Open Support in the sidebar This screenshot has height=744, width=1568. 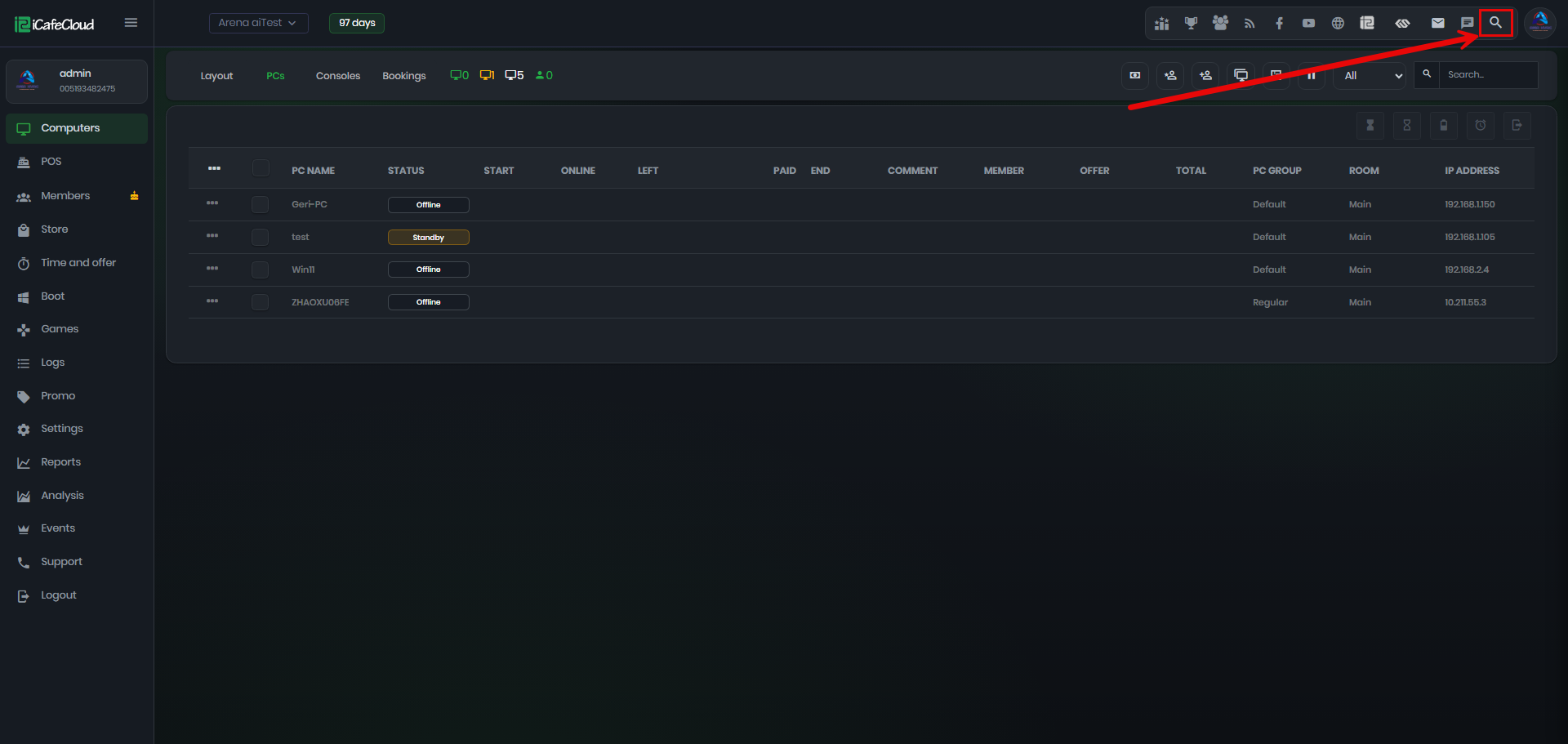point(77,562)
